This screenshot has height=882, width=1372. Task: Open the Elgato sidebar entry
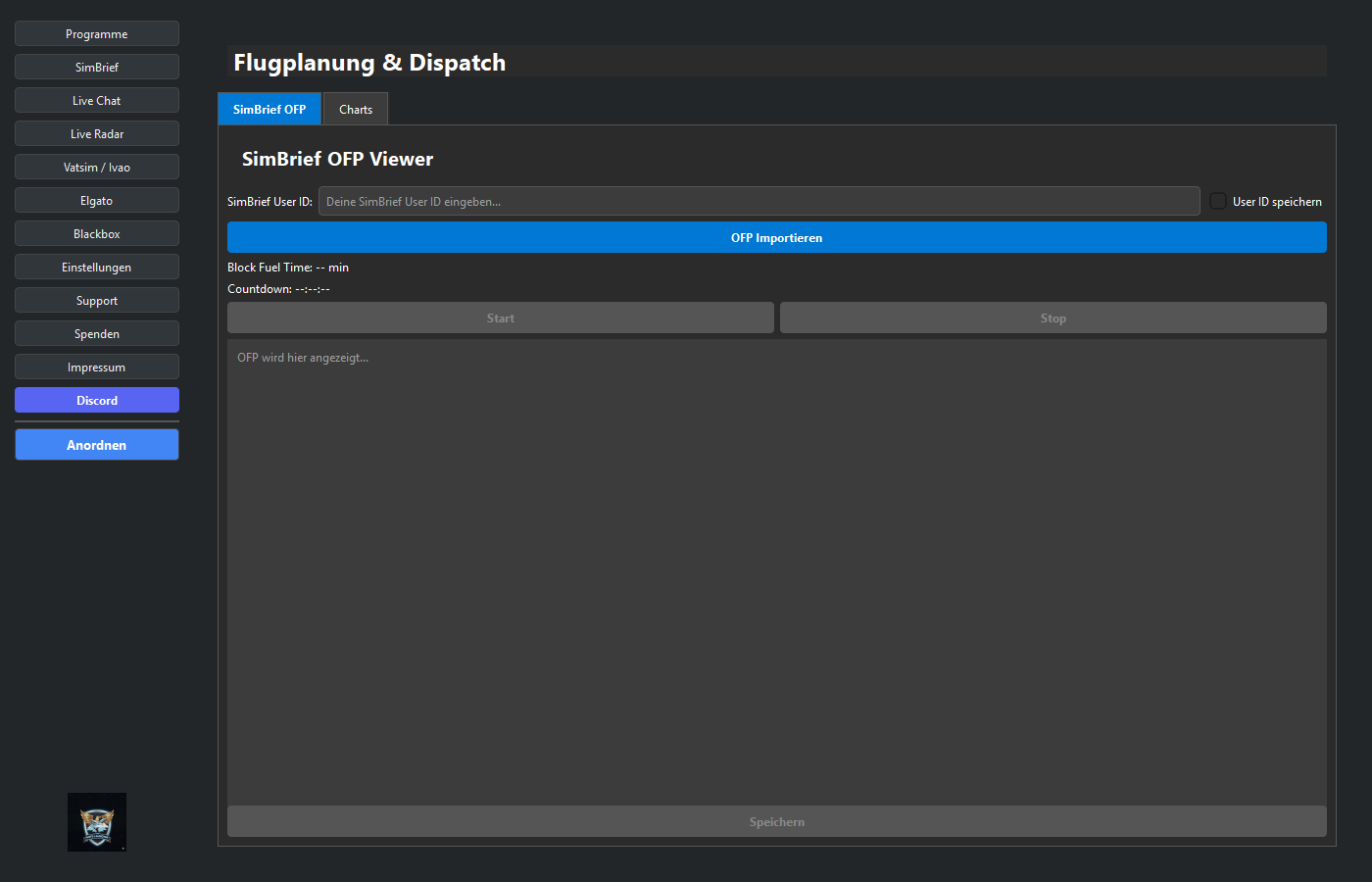click(x=97, y=201)
